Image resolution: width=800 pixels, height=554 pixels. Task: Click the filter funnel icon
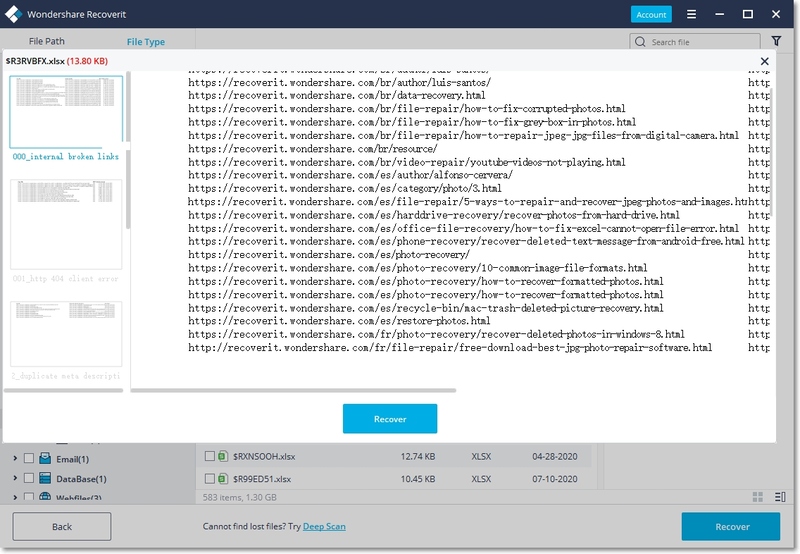[x=776, y=41]
